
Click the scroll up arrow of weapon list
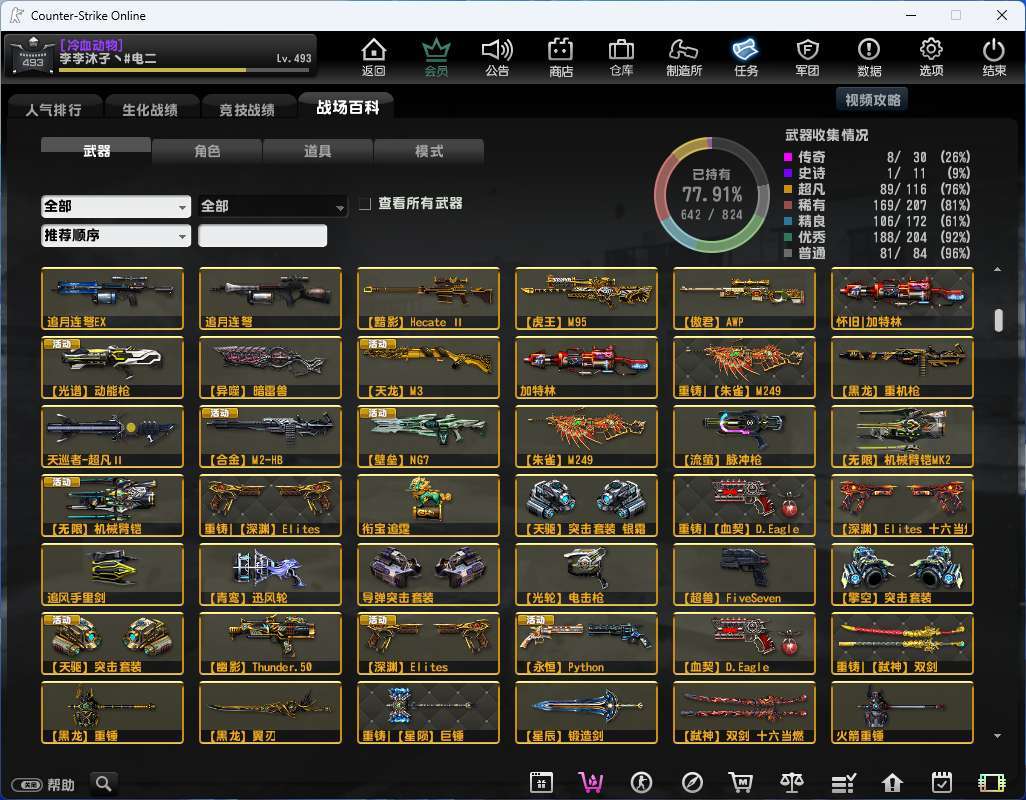point(997,270)
